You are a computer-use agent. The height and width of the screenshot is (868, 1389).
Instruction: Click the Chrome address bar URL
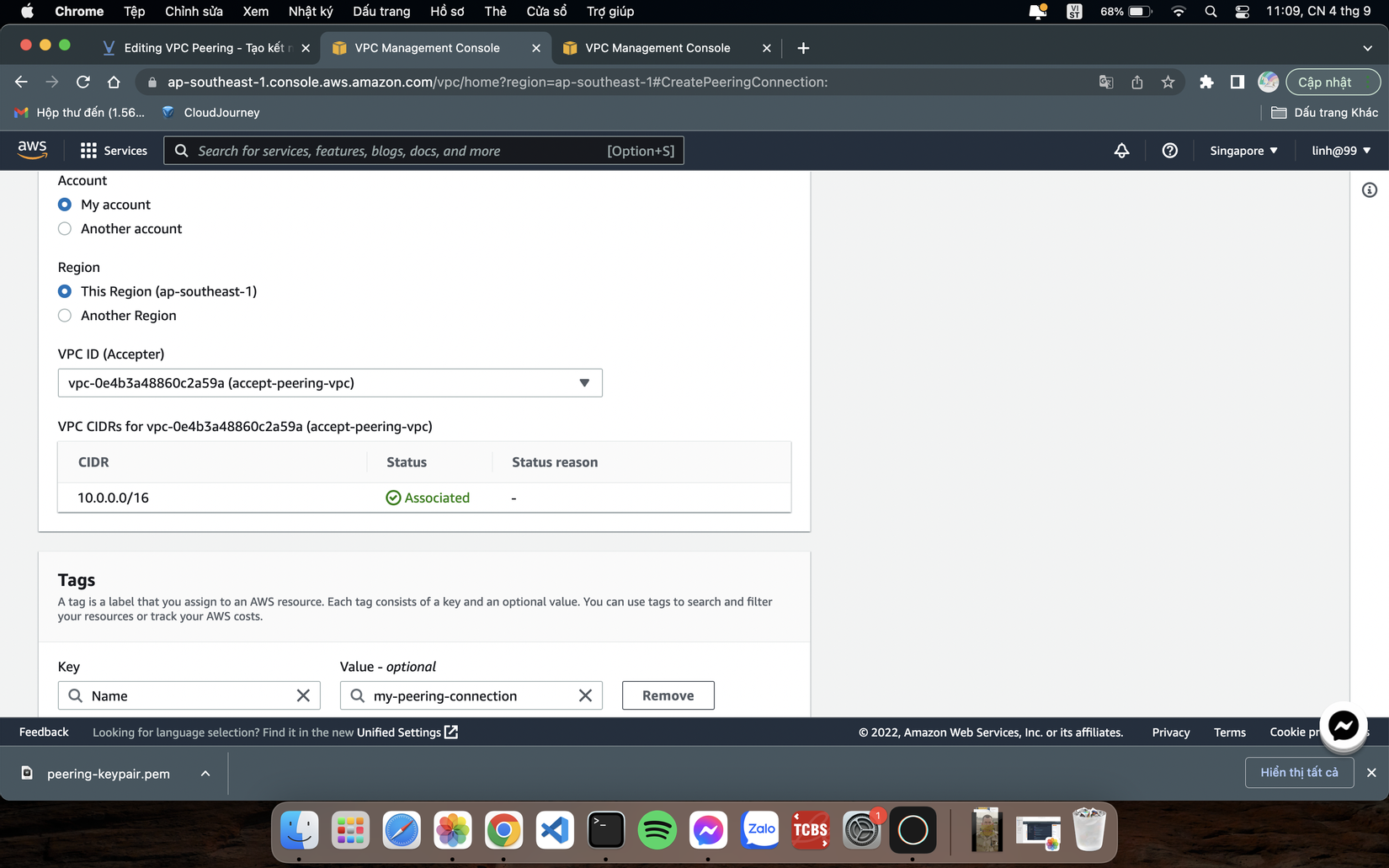click(x=497, y=82)
